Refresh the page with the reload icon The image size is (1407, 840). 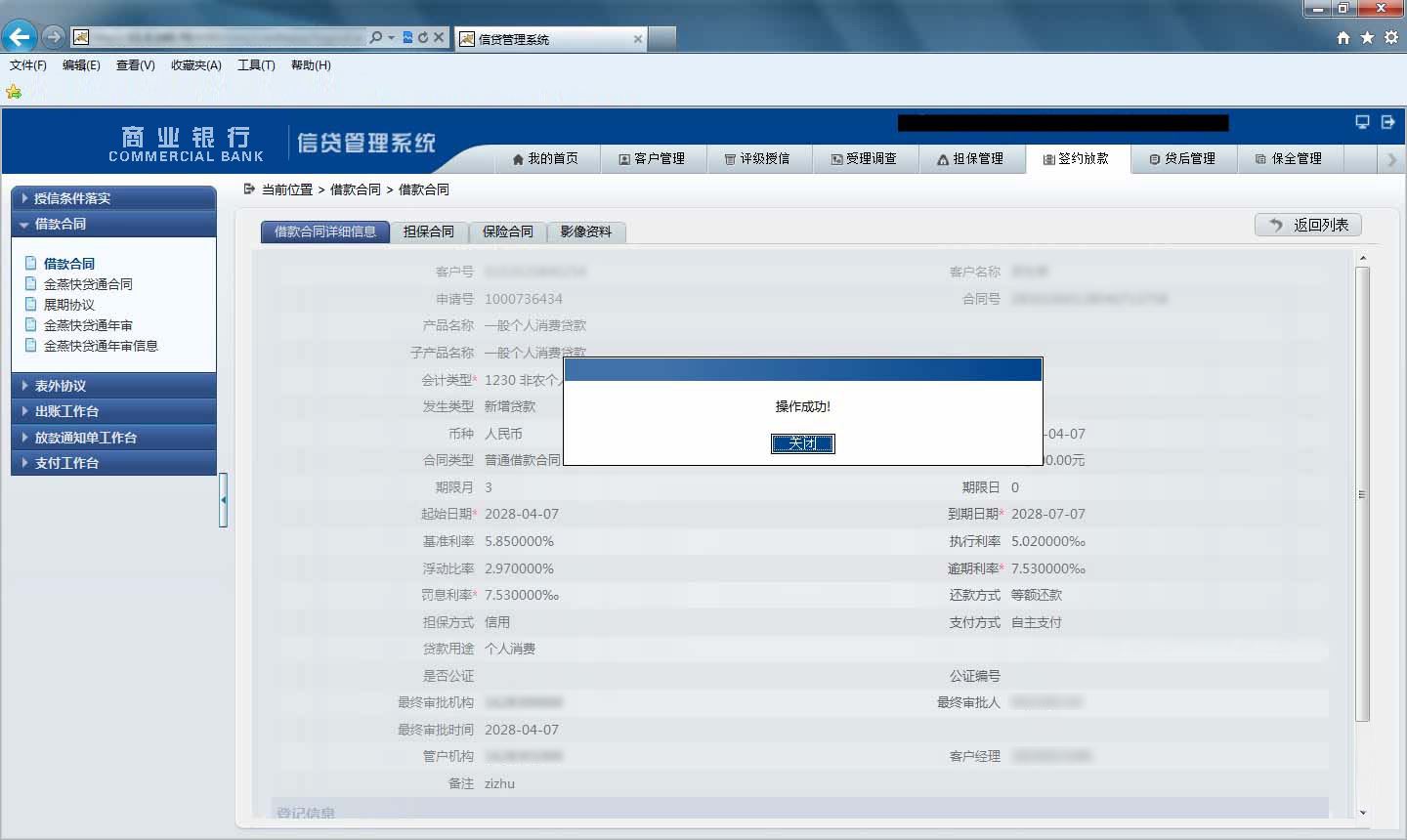pyautogui.click(x=423, y=38)
